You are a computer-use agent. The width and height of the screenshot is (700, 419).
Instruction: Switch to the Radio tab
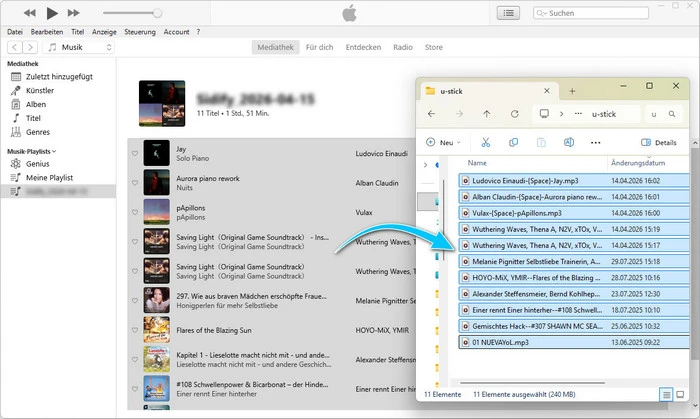tap(403, 47)
